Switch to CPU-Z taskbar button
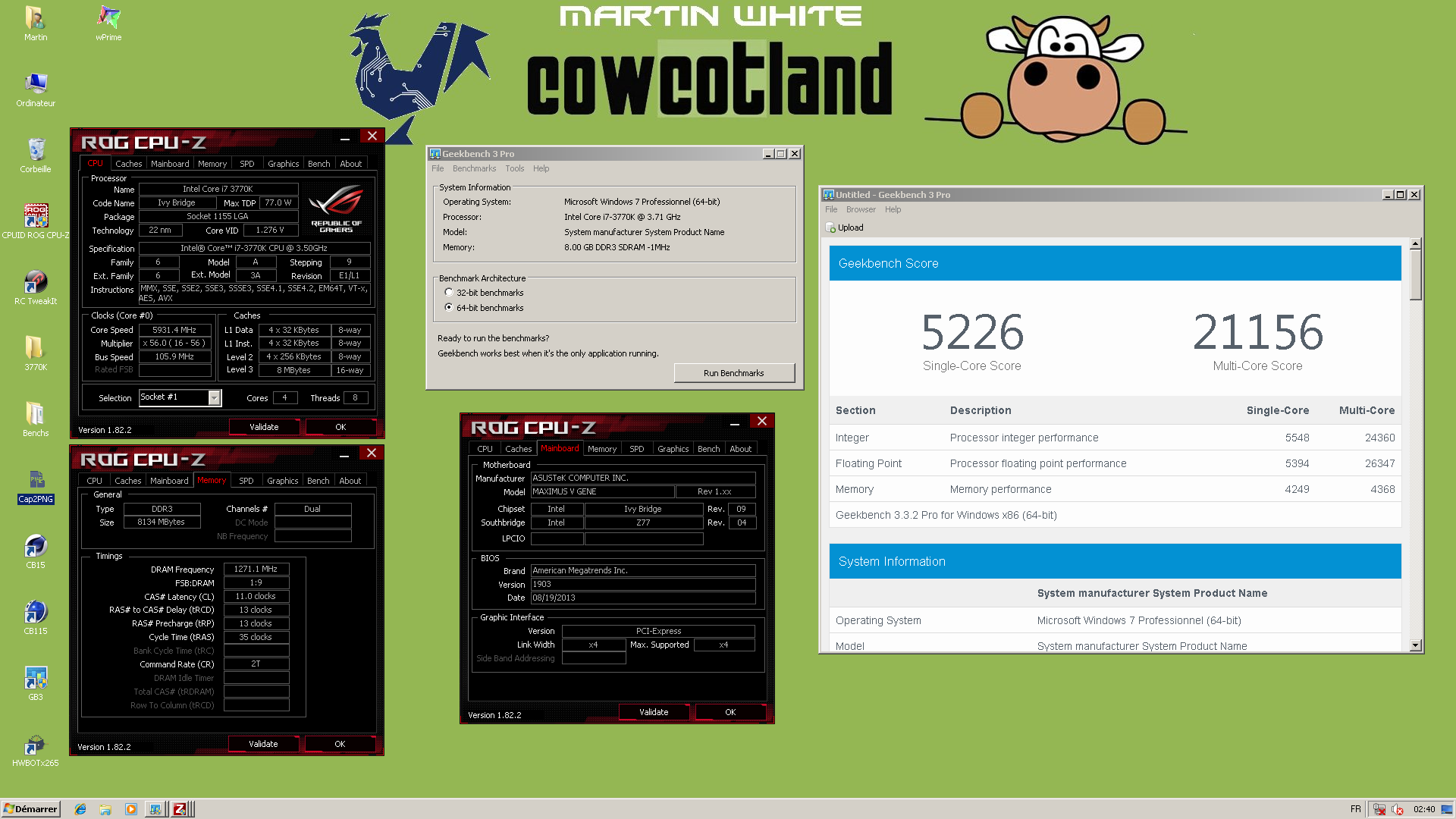Screen dimensions: 1456x819 point(180,809)
